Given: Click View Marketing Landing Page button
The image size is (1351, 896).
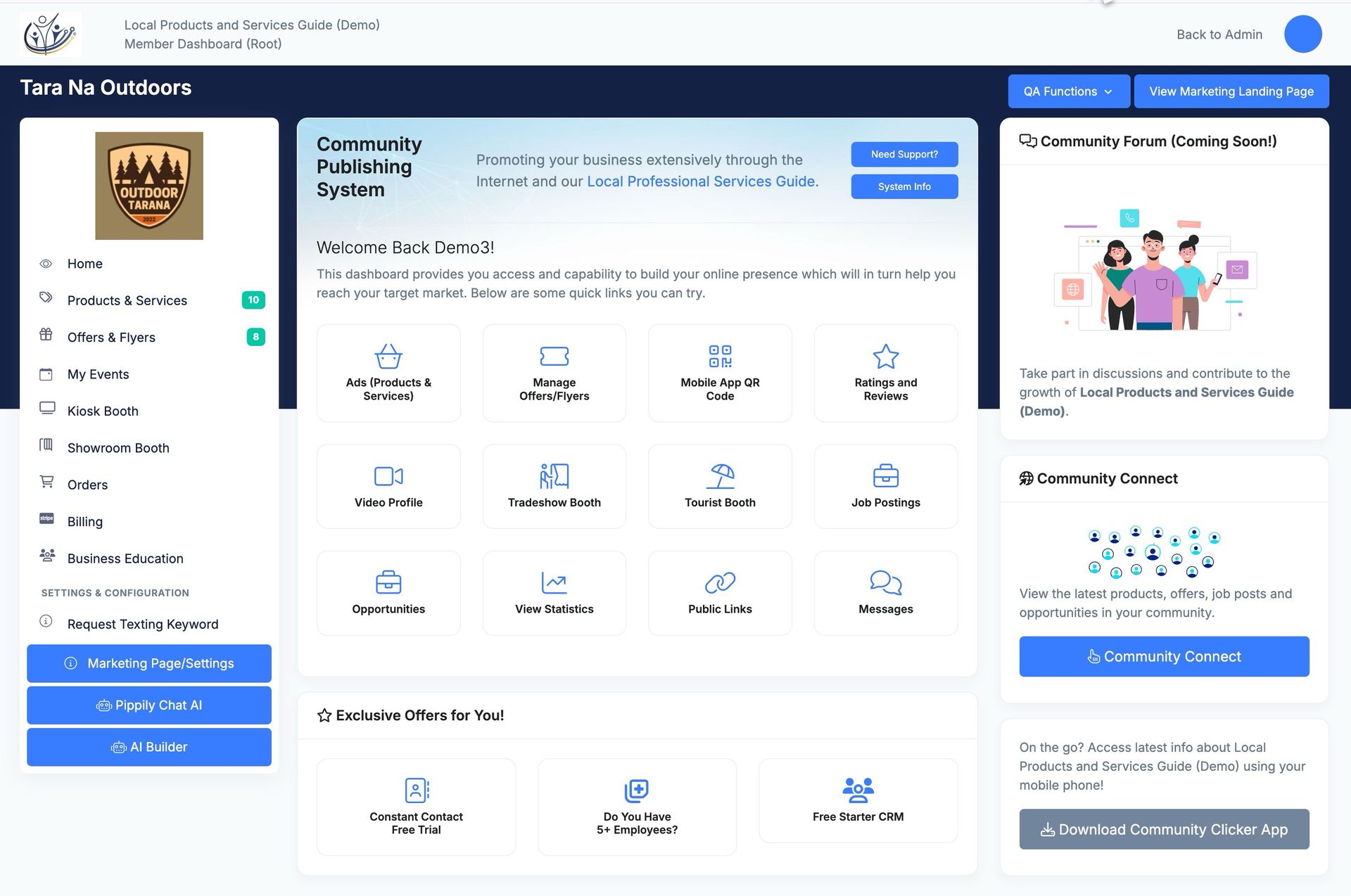Looking at the screenshot, I should point(1231,91).
